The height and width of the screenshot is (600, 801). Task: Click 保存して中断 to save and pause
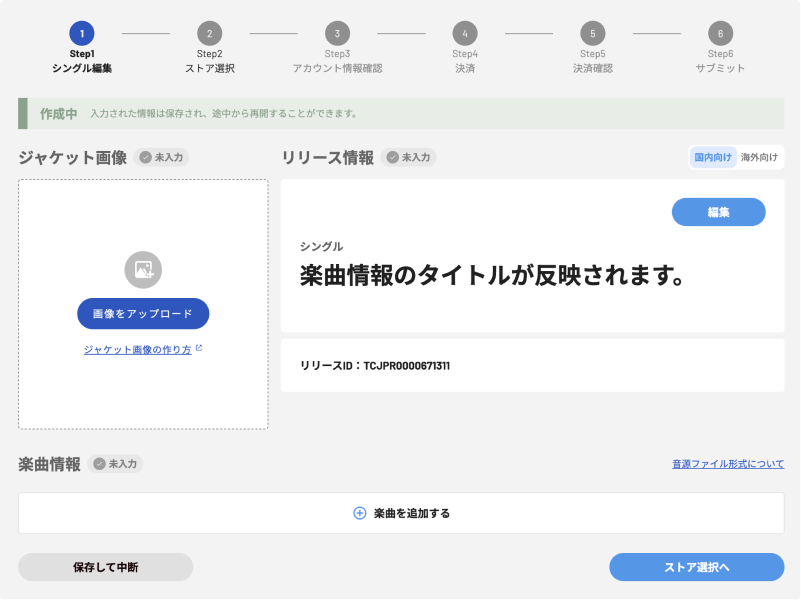click(105, 567)
